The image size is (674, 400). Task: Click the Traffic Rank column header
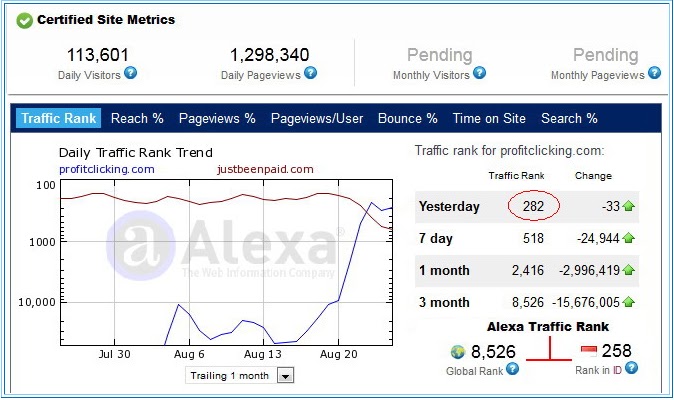tap(516, 176)
